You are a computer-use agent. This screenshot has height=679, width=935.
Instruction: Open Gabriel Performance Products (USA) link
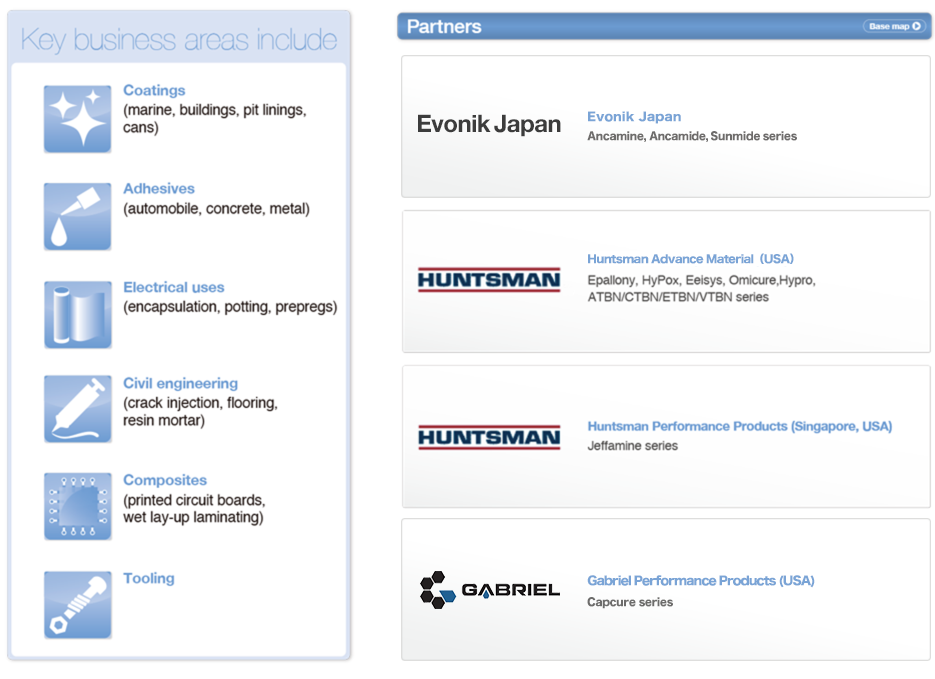coord(701,581)
